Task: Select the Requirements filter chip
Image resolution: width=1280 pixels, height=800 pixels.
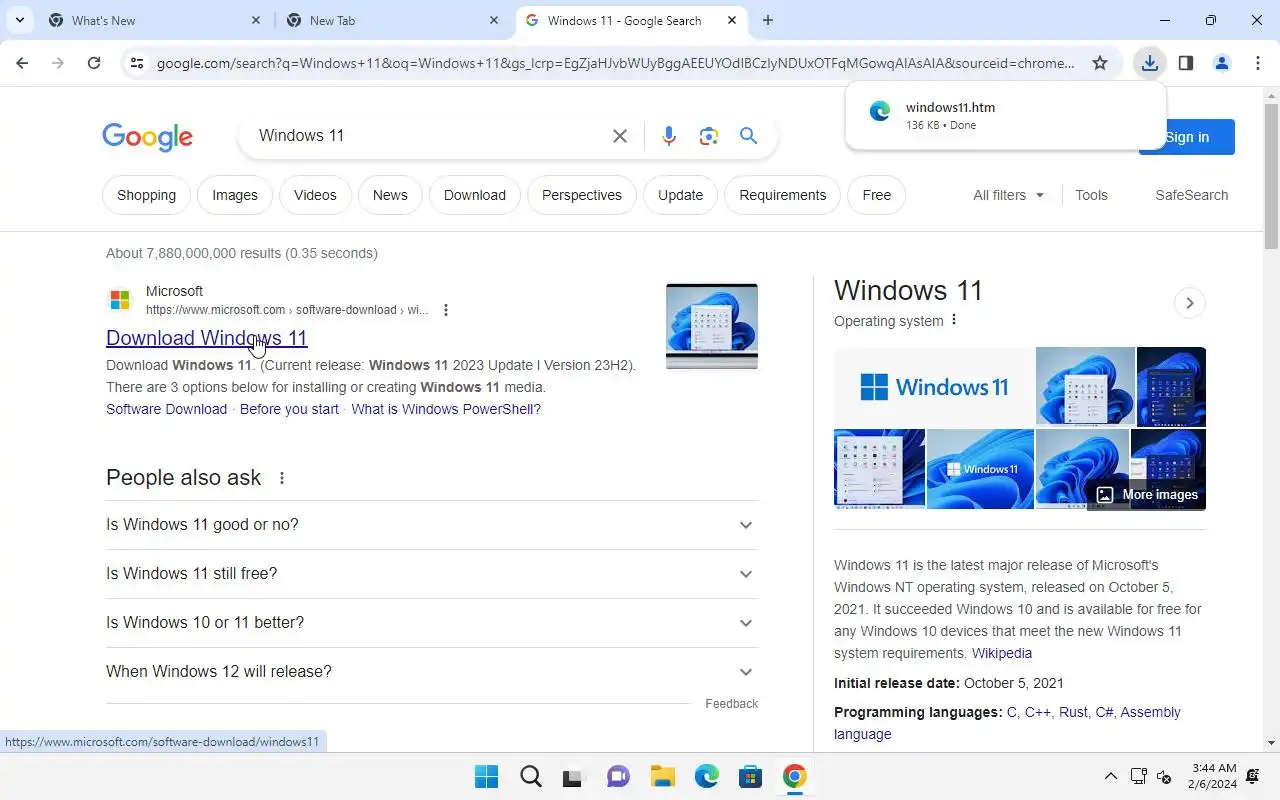Action: (783, 195)
